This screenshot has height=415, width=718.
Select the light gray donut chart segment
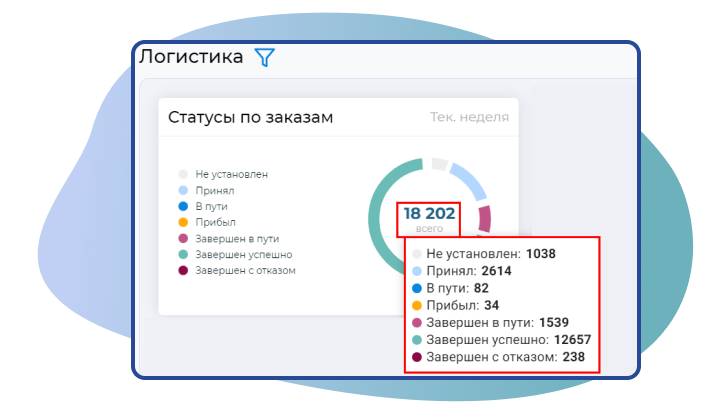(x=439, y=164)
